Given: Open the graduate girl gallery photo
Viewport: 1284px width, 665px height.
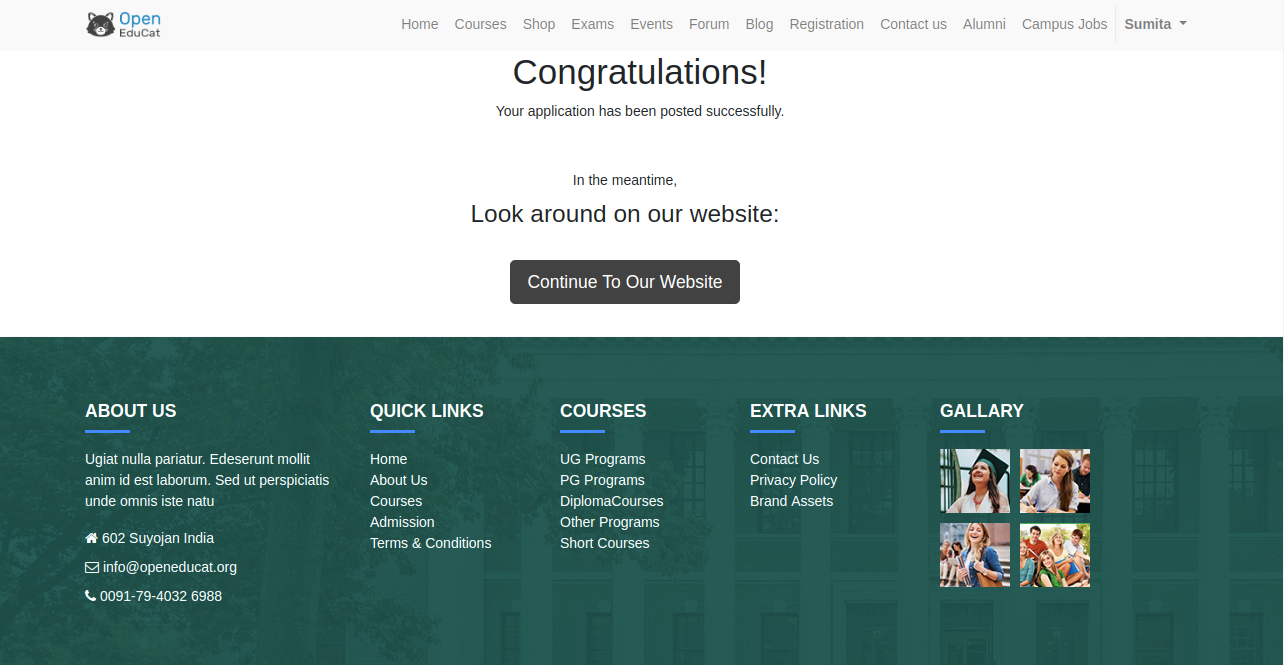Looking at the screenshot, I should point(975,481).
